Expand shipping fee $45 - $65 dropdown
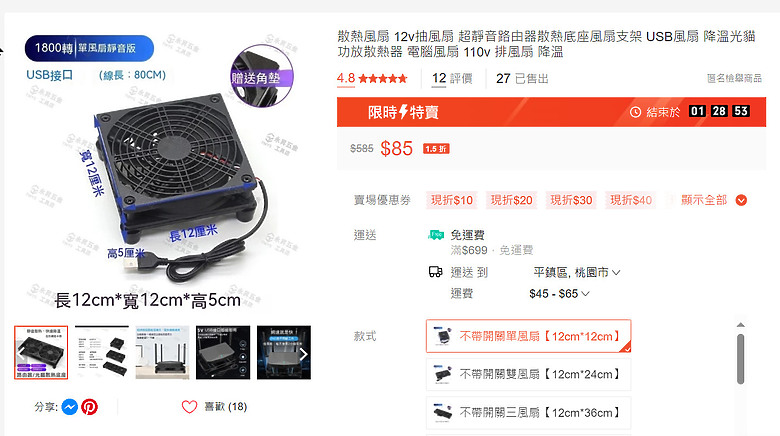Viewport: 780px width, 436px height. tap(559, 294)
